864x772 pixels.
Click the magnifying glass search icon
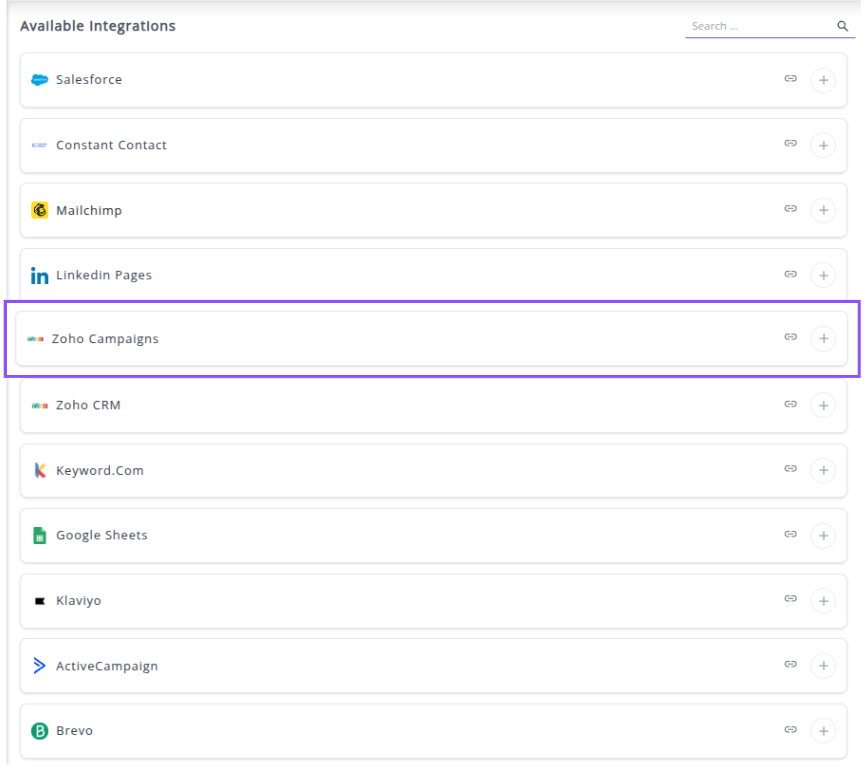[x=842, y=27]
